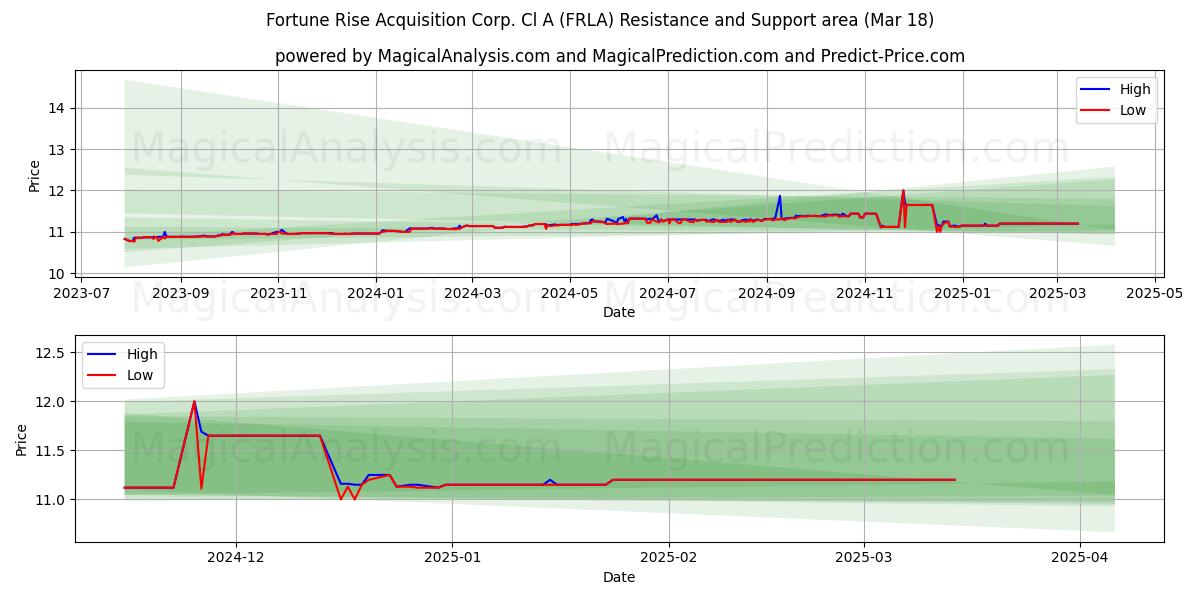Click 'Low' in the bottom chart legend

(x=140, y=375)
